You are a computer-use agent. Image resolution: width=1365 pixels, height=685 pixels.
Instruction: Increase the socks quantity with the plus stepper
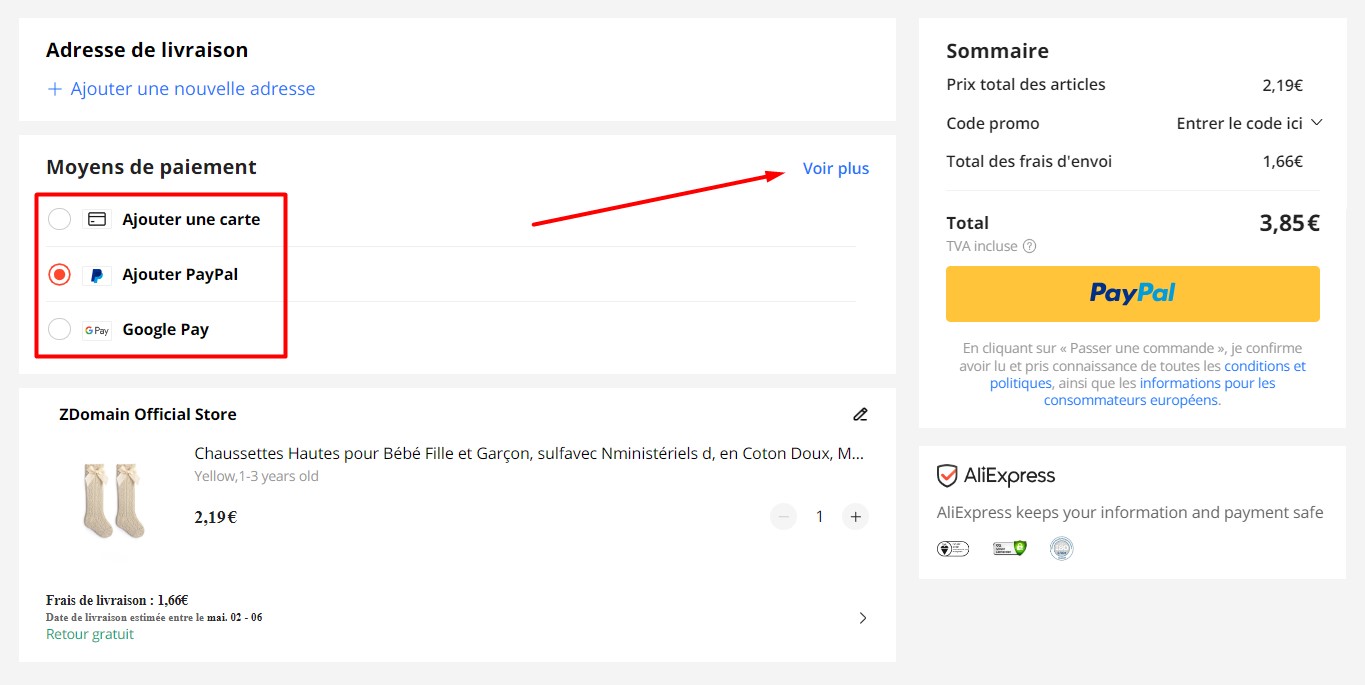coord(855,516)
